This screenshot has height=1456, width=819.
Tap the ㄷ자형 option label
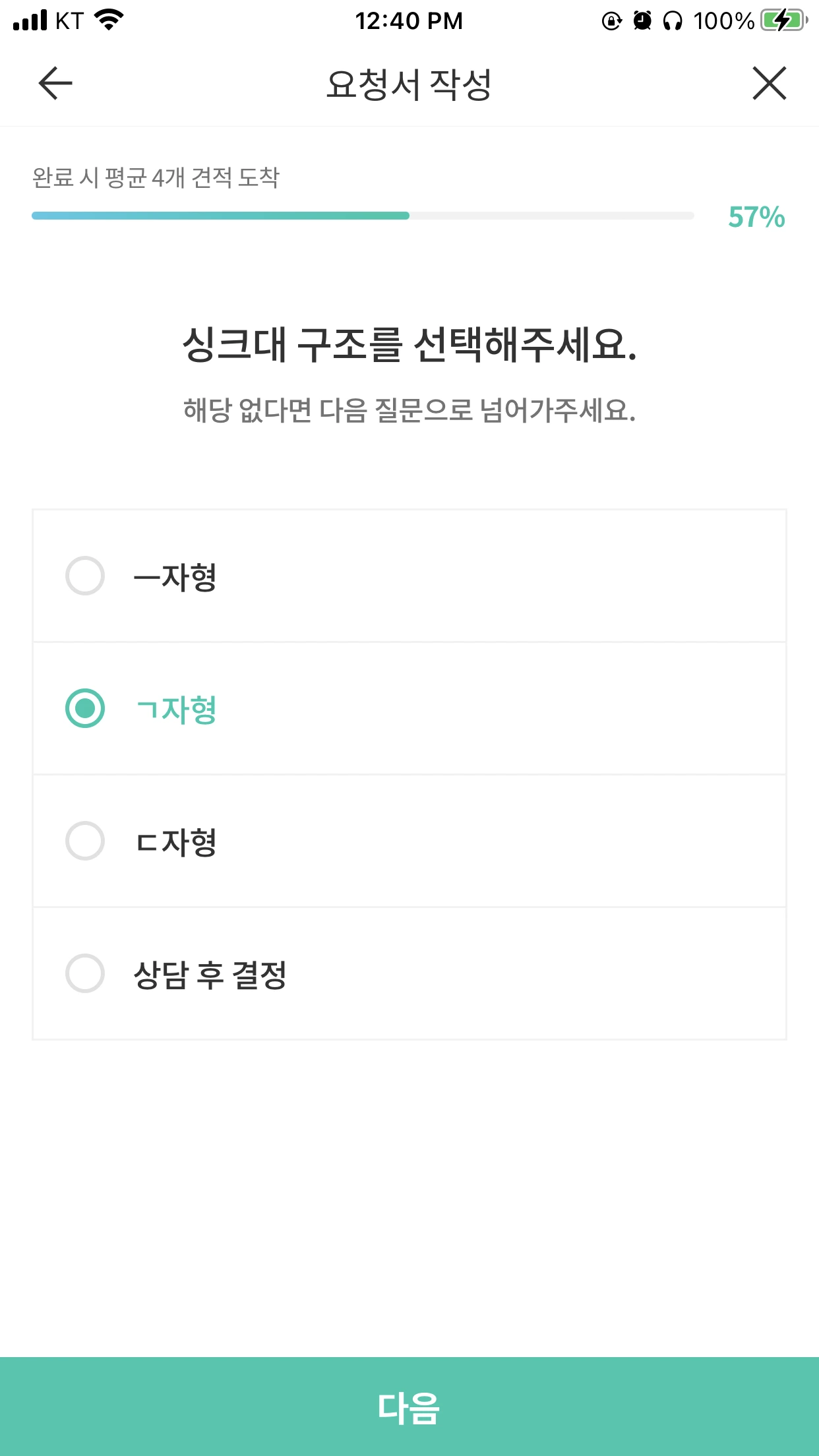point(175,842)
